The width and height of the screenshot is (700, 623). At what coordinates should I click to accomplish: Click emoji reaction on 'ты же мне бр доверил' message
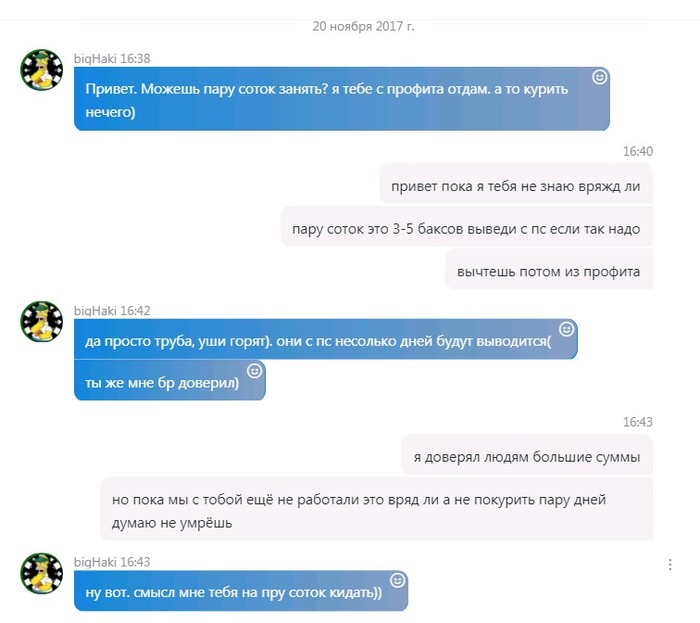pos(254,371)
